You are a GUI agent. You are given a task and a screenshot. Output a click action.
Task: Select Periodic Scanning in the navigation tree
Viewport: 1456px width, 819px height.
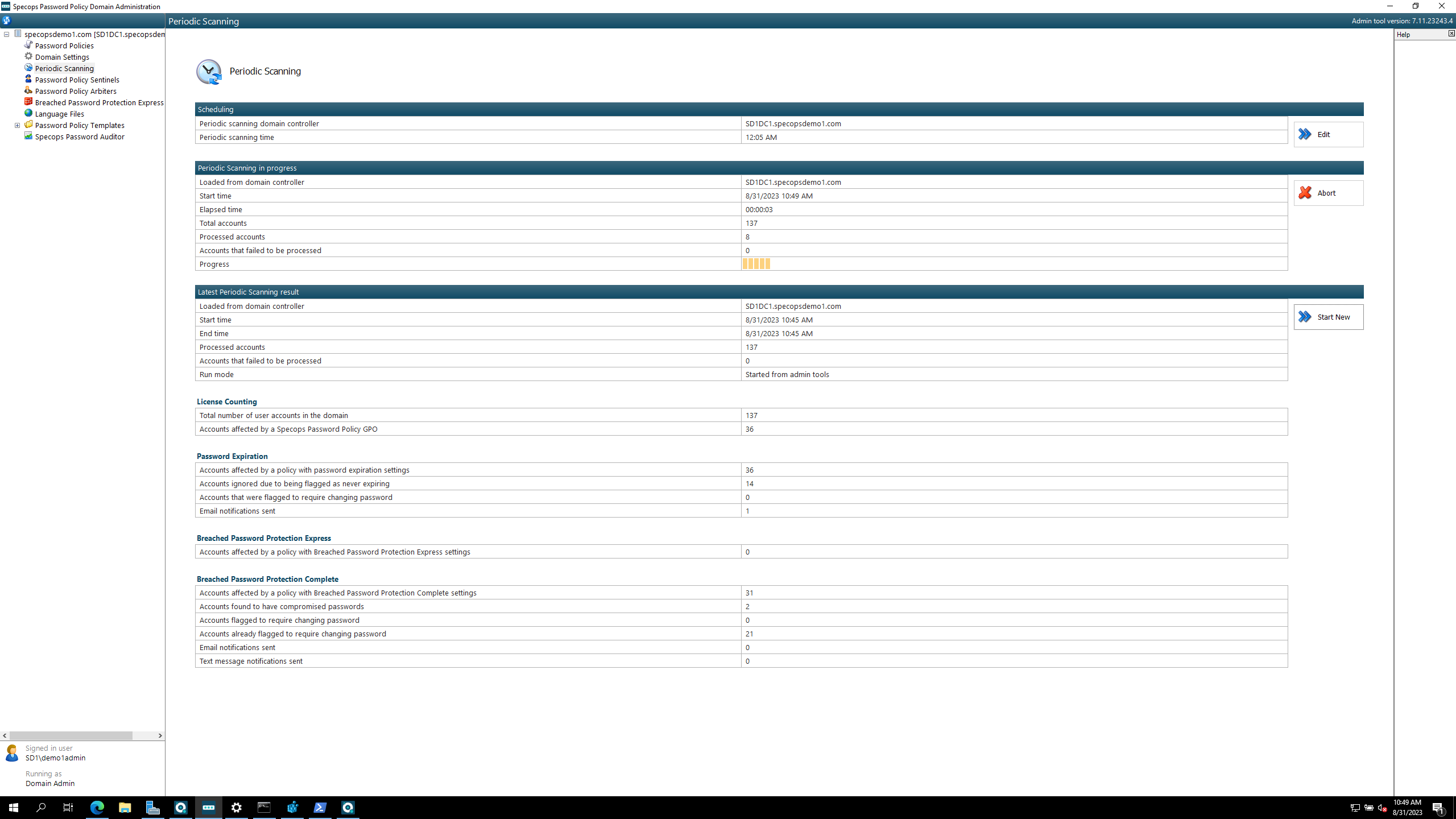tap(64, 68)
